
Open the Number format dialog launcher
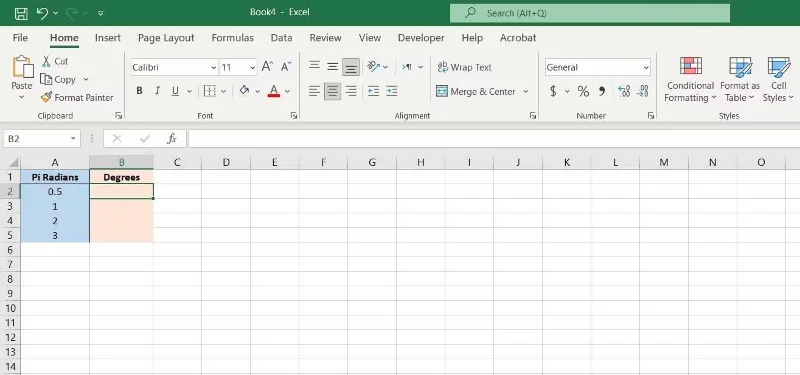(651, 116)
